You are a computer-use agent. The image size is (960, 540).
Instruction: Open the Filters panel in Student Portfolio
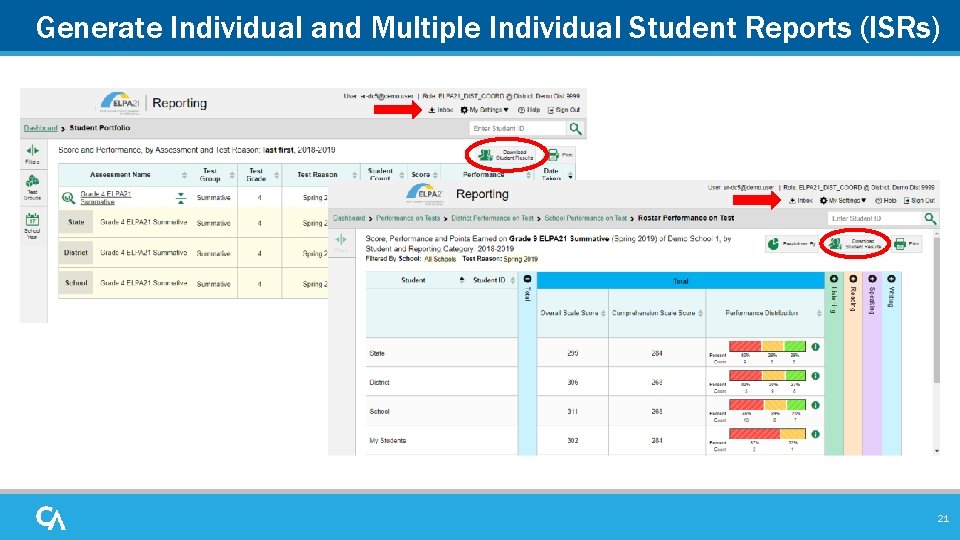(x=32, y=154)
